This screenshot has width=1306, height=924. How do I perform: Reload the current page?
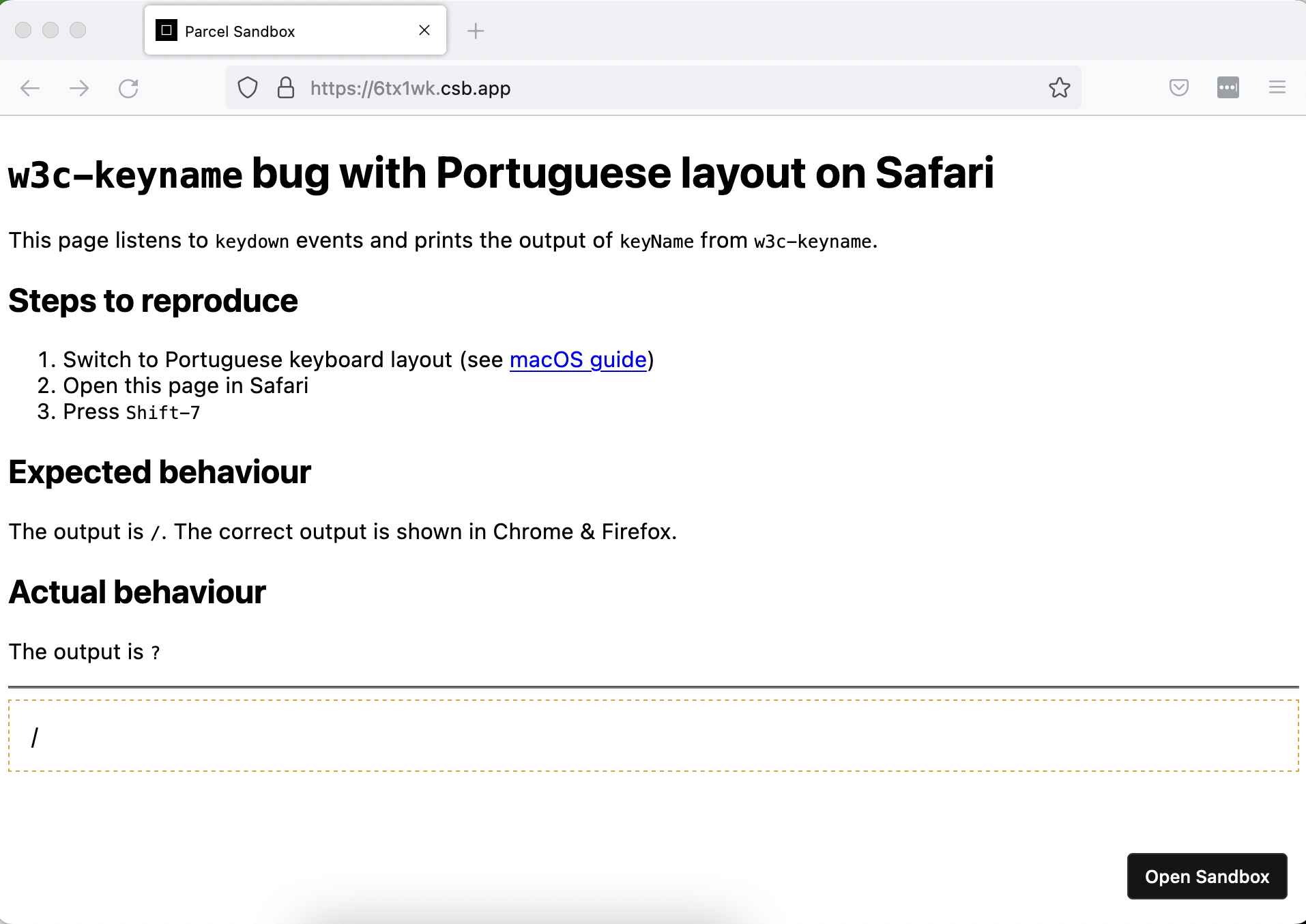pos(128,88)
